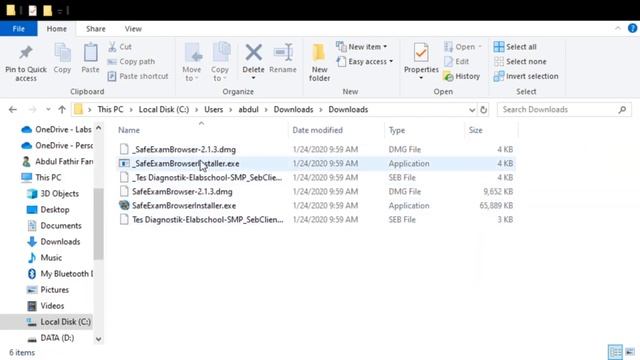Screen dimensions: 640x360
Task: Click Local Disk (C:) breadcrumb
Action: coord(164,109)
